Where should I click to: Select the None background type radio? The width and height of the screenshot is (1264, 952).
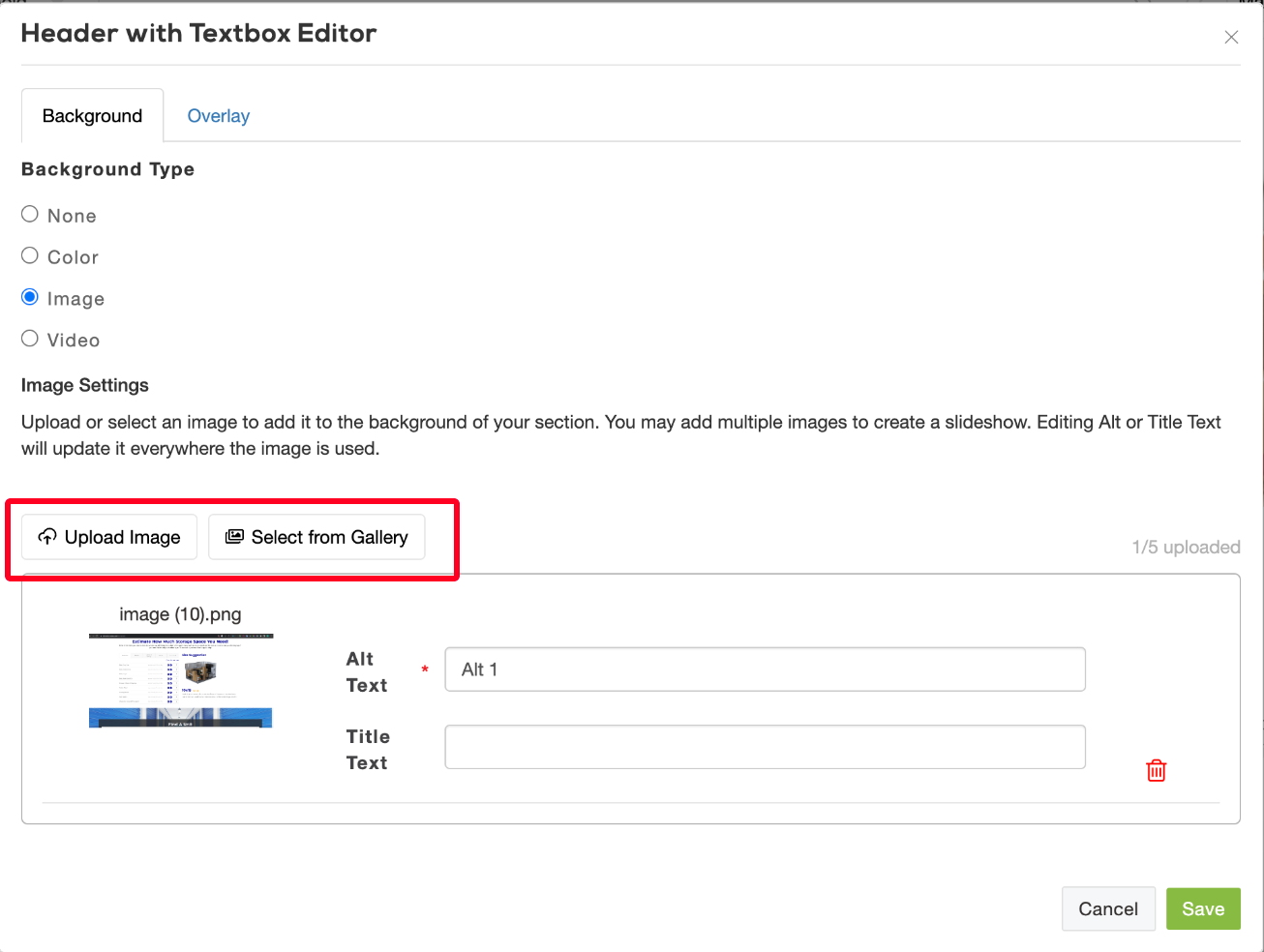click(30, 215)
